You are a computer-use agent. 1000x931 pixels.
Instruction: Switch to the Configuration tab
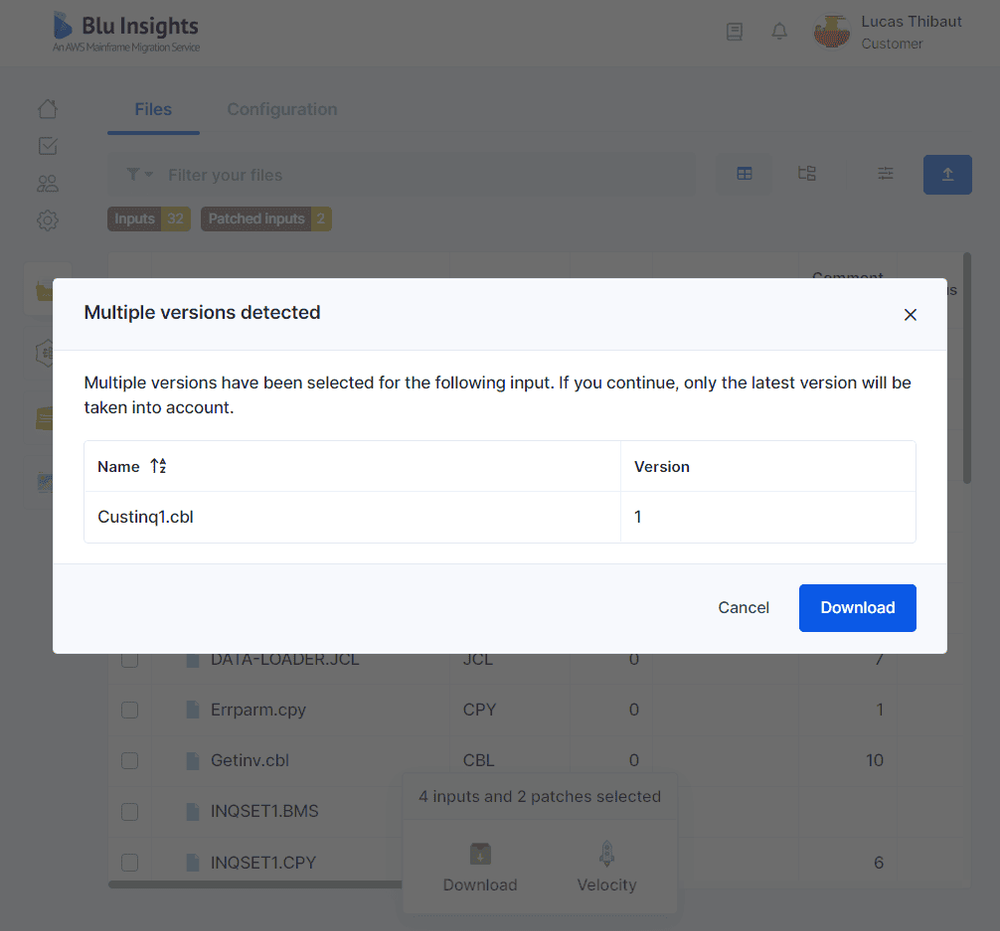(x=281, y=110)
